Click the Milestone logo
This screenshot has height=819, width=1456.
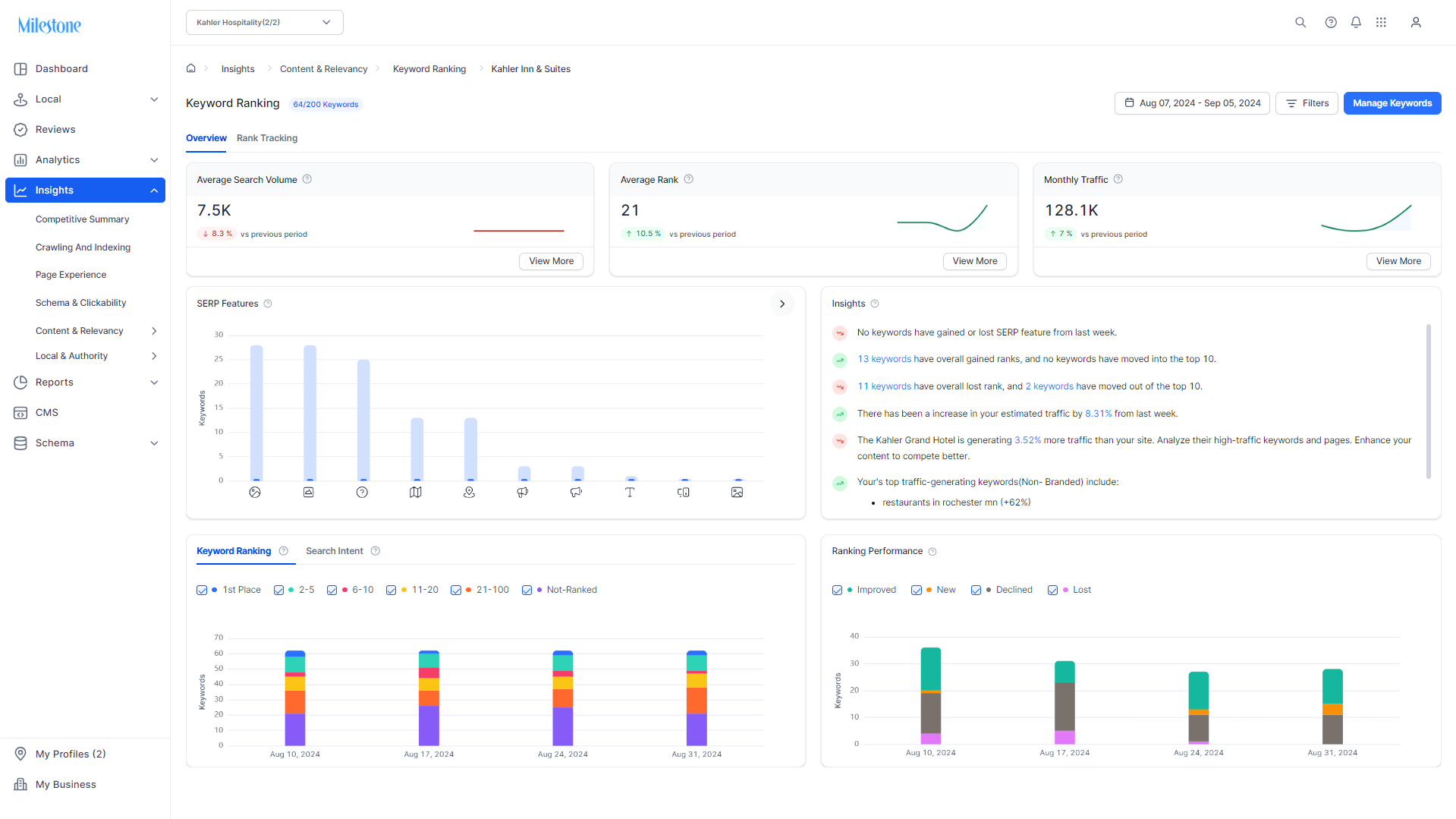coord(49,25)
